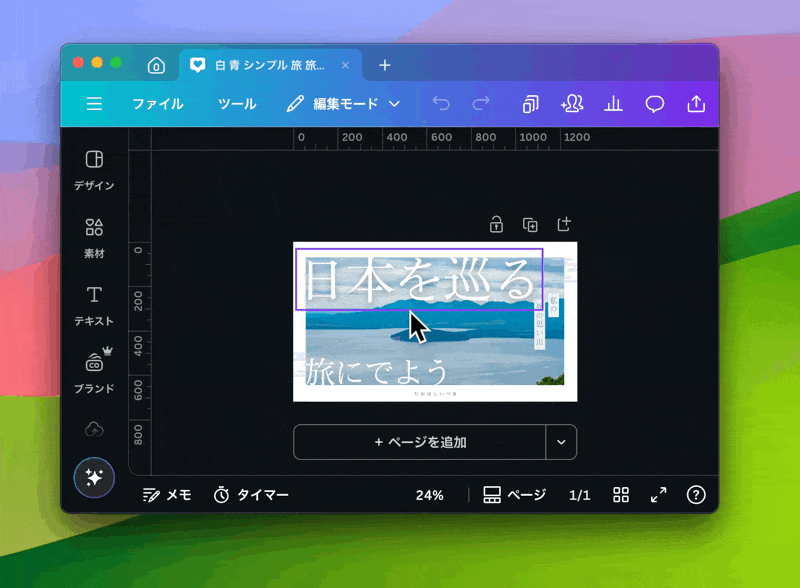Toggle fullscreen presentation mode
Screen dimensions: 800x588
659,495
